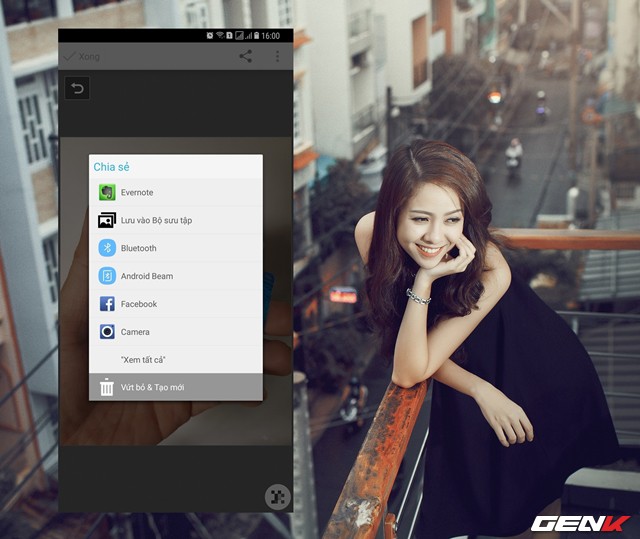Image resolution: width=640 pixels, height=539 pixels.
Task: Expand the list with "Xem tất cả"
Action: tap(143, 359)
